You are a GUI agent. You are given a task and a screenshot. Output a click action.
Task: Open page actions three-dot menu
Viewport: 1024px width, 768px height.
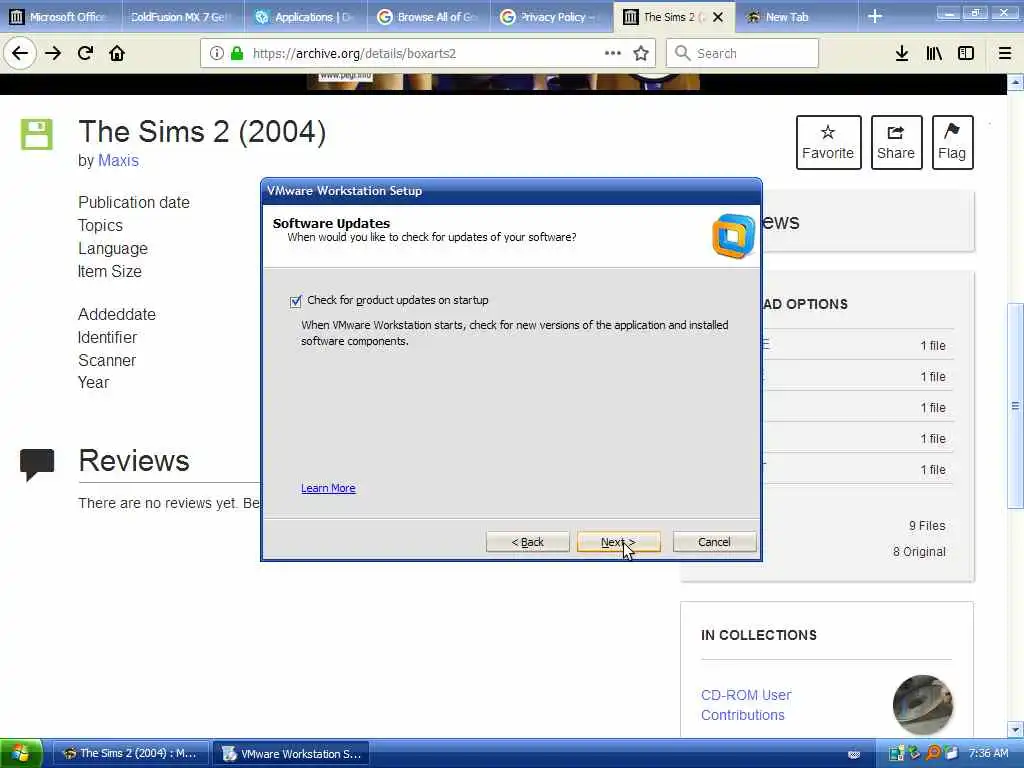(x=613, y=53)
